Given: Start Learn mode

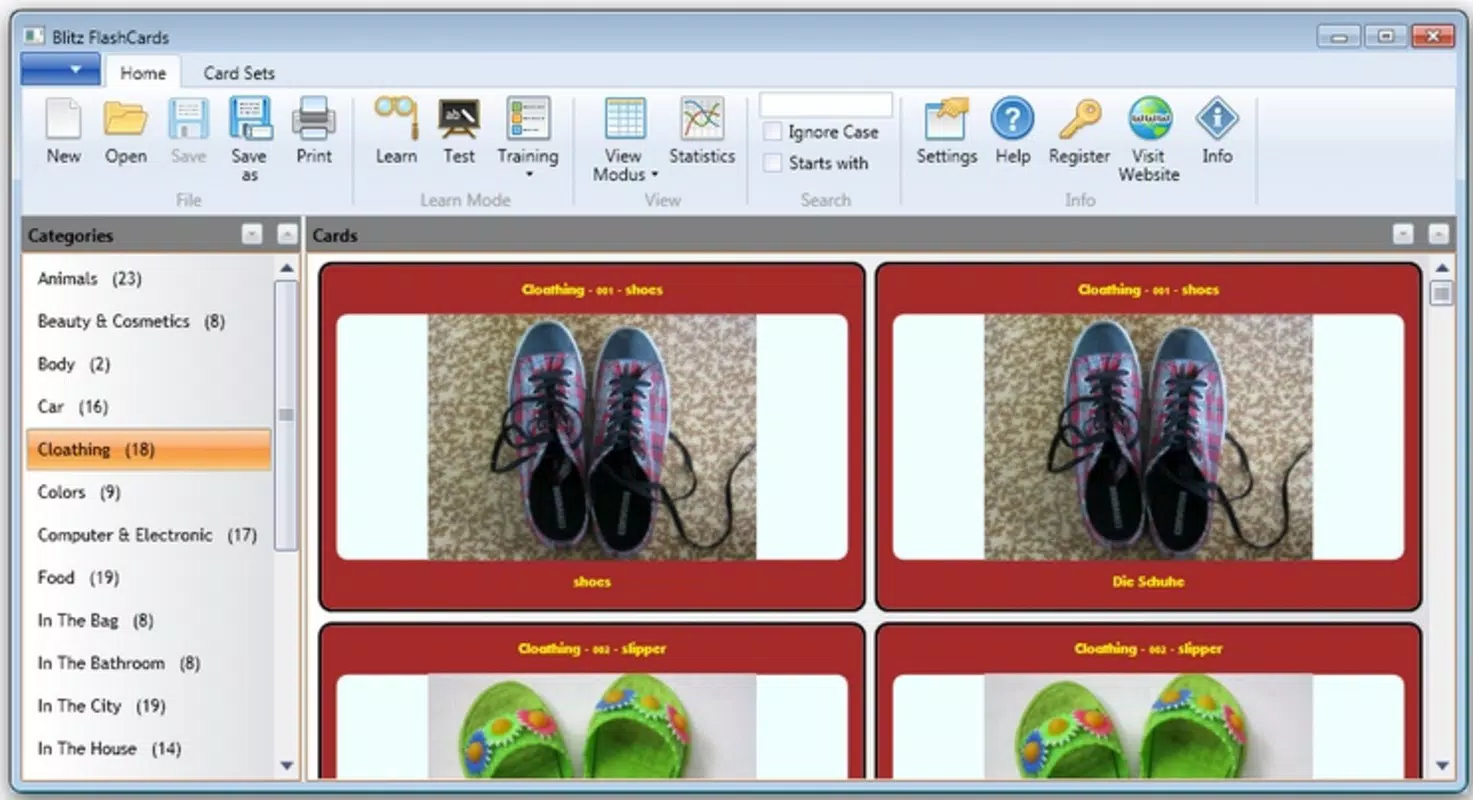Looking at the screenshot, I should point(396,131).
